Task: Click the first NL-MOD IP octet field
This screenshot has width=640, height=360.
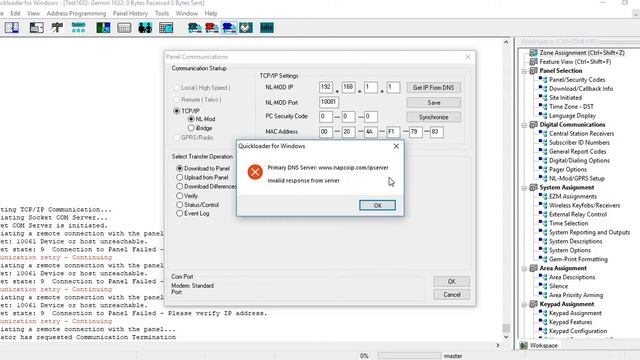Action: coord(326,87)
